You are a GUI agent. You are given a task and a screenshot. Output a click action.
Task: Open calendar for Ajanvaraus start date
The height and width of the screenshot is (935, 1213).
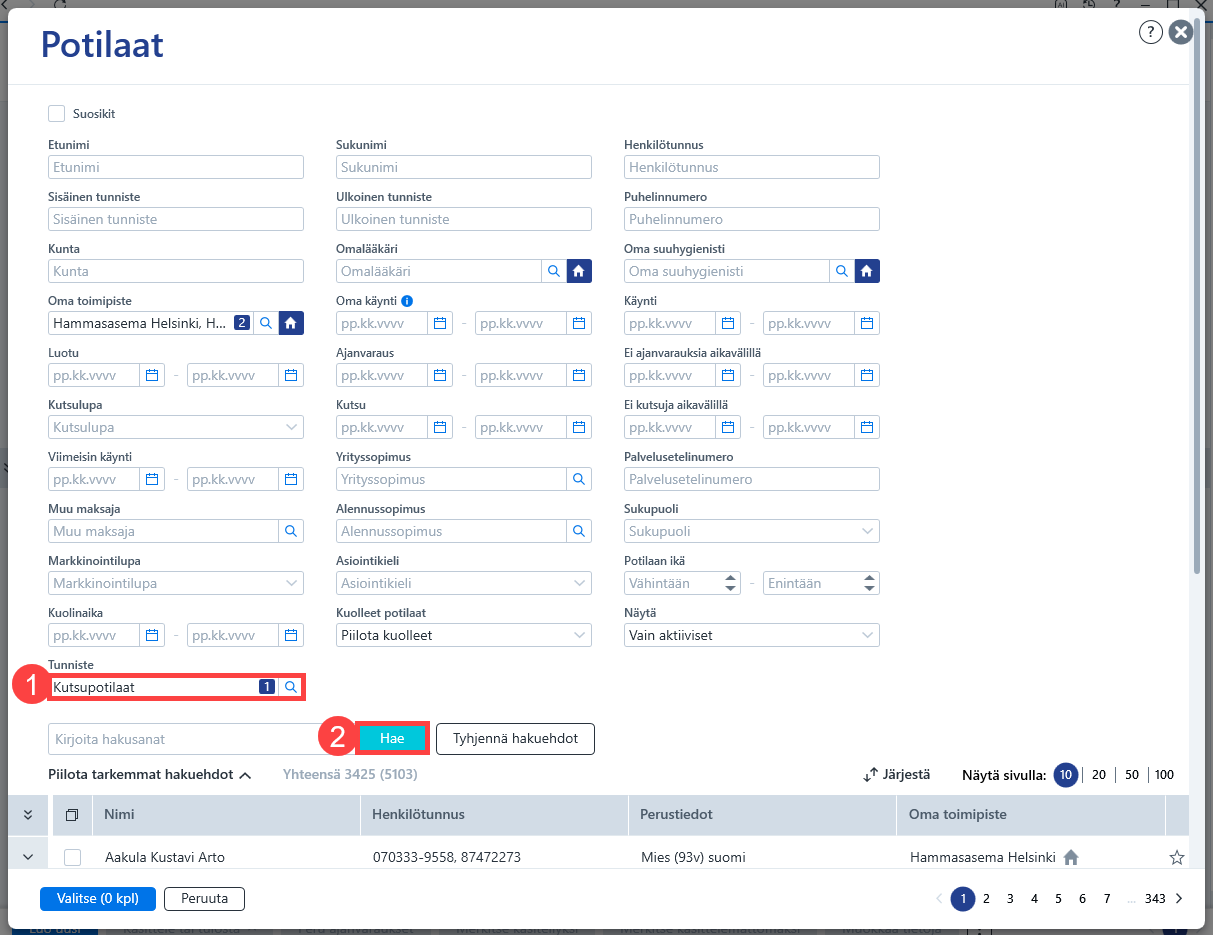440,375
